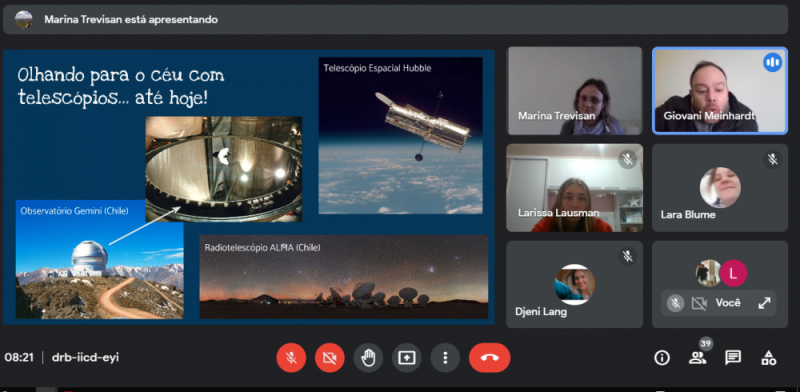800x392 pixels.
Task: Click the meeting code drb-iicd-eyi
Action: click(85, 357)
